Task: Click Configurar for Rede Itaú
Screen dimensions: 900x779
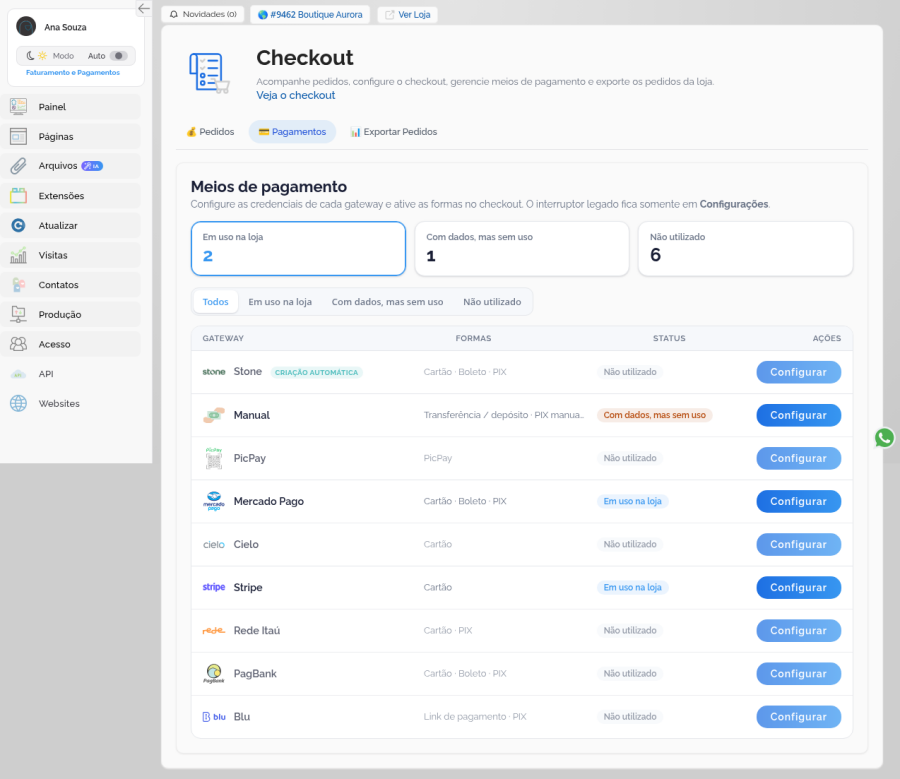Action: pyautogui.click(x=798, y=630)
